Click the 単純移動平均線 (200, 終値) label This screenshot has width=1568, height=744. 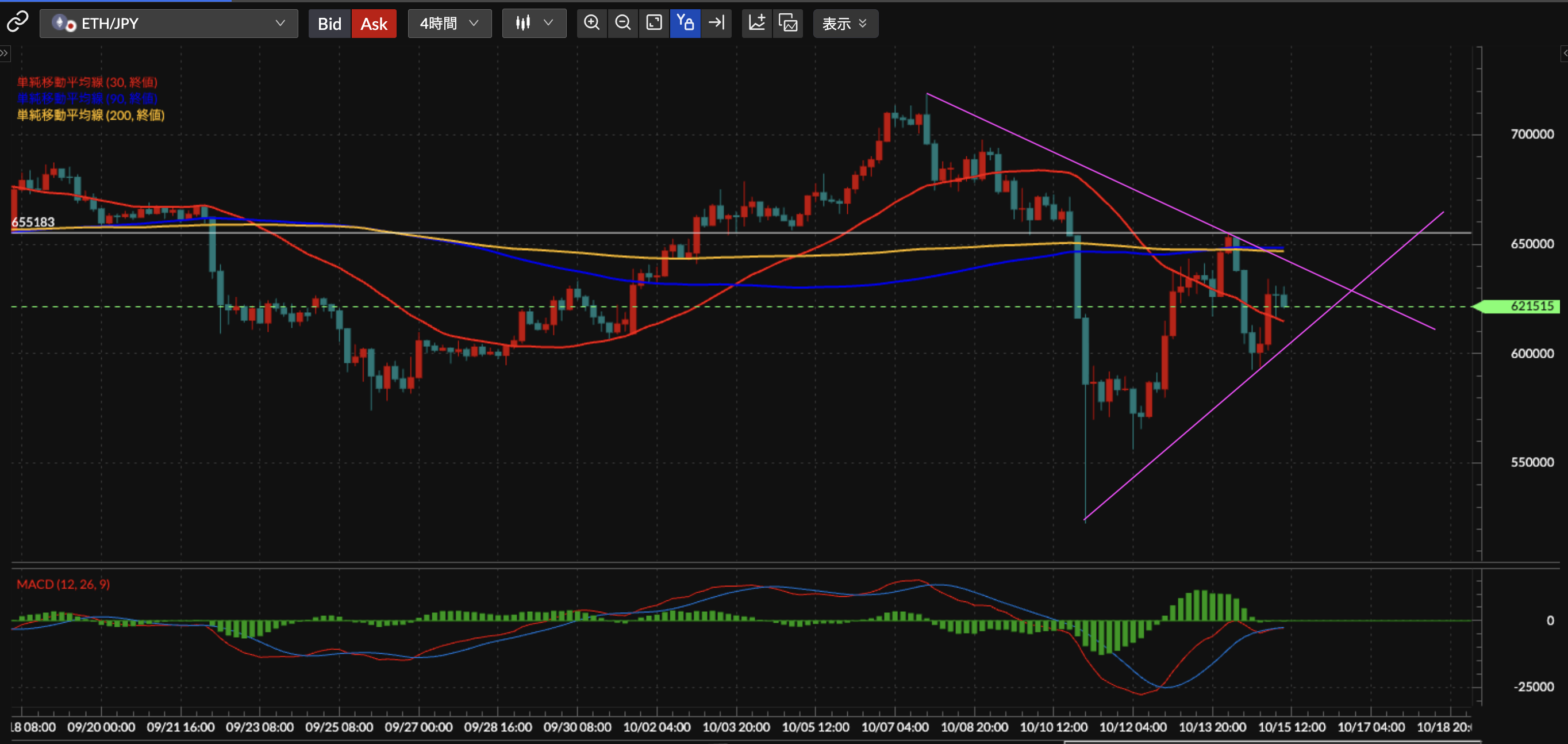coord(91,115)
